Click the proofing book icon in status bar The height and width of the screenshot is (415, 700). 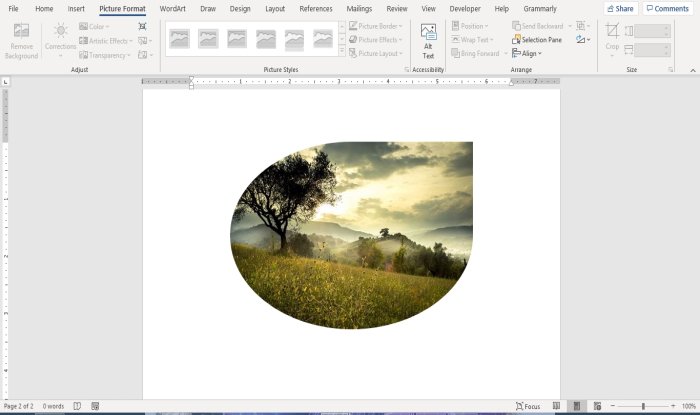(x=77, y=406)
